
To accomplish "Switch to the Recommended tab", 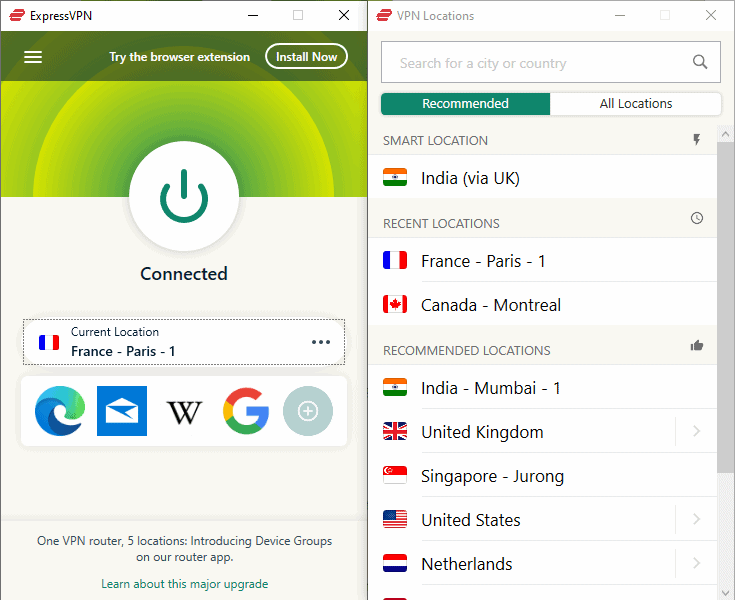I will (x=465, y=104).
